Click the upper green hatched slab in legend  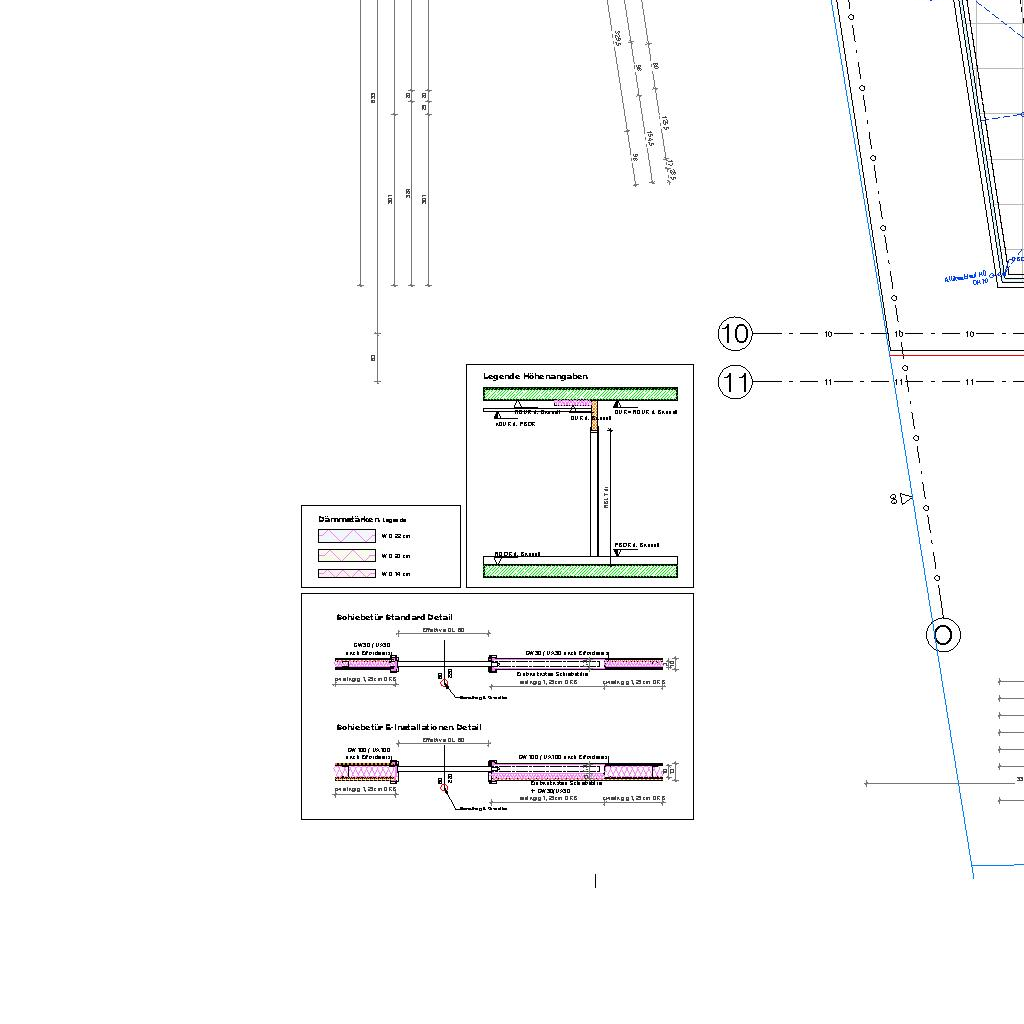pos(580,394)
